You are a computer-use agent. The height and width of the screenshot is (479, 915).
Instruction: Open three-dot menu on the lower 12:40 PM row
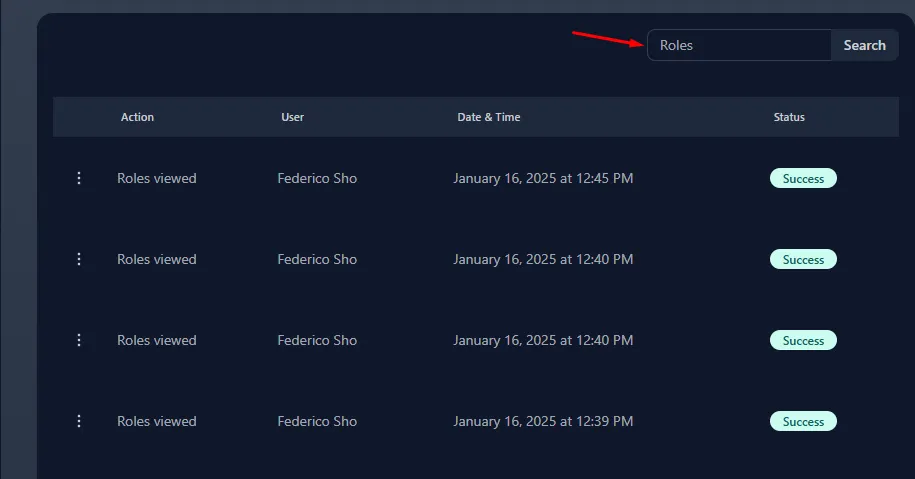(x=79, y=340)
